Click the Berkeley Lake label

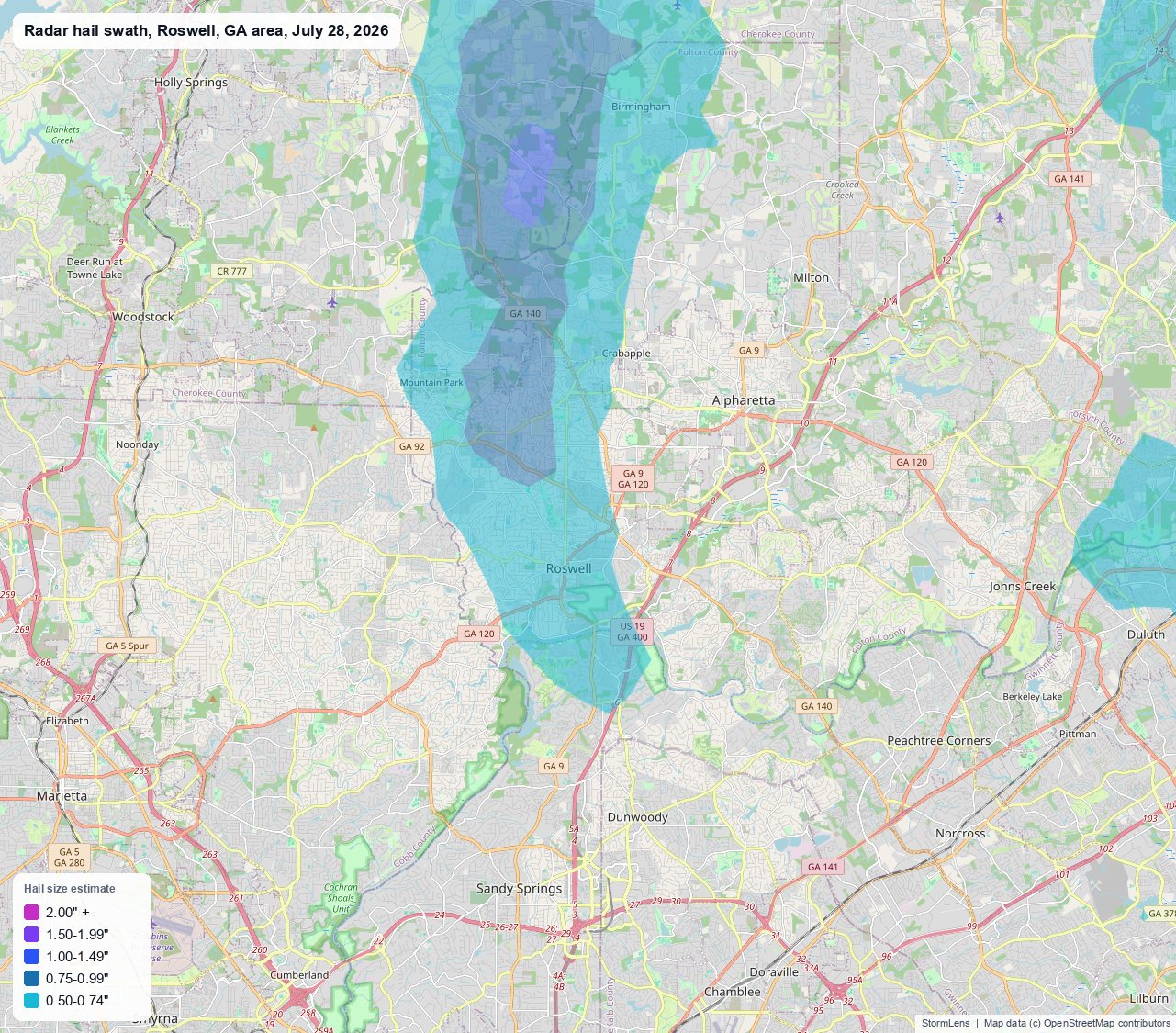point(1032,697)
